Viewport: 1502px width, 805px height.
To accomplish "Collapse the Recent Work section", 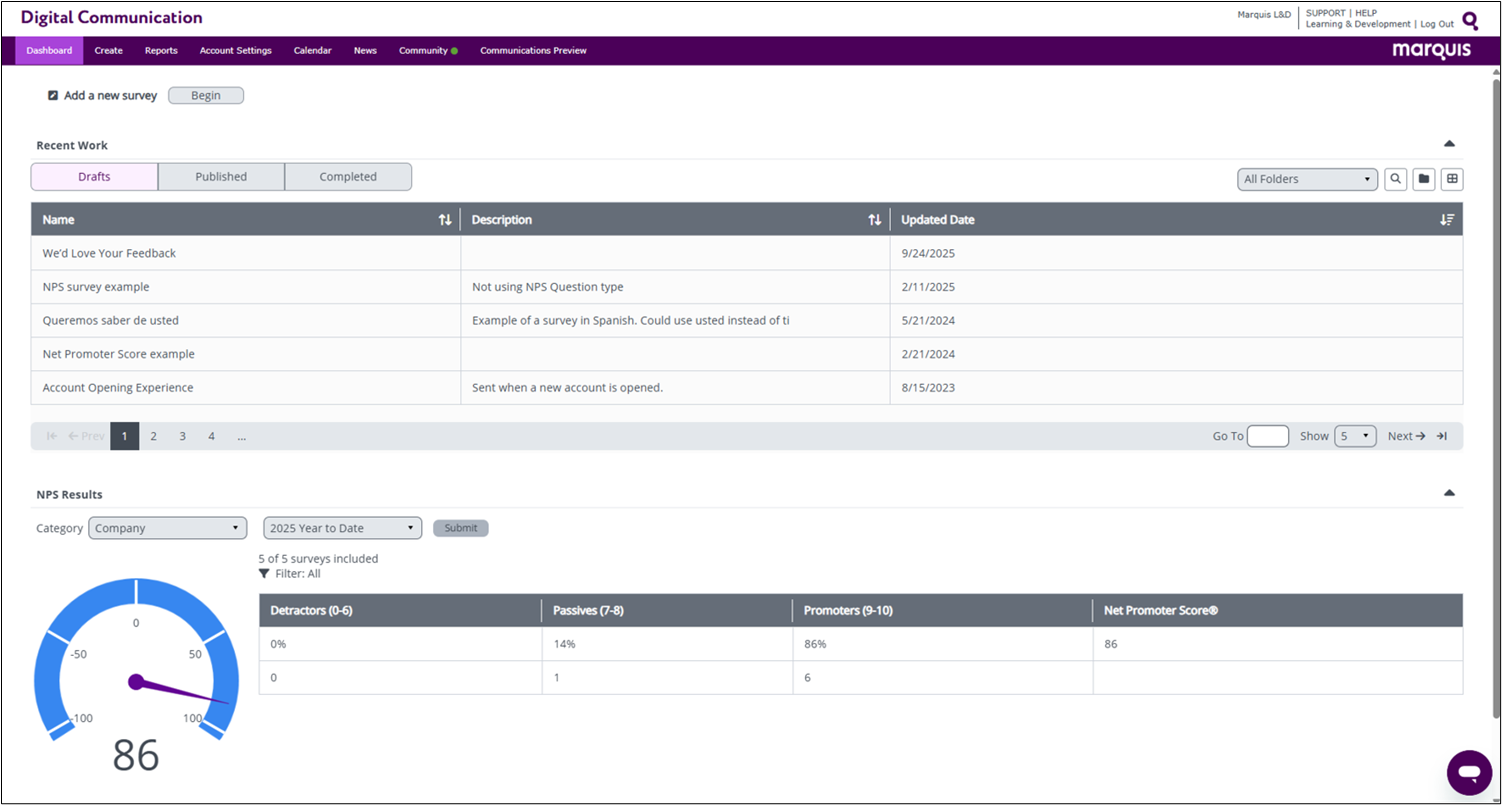I will [x=1449, y=144].
